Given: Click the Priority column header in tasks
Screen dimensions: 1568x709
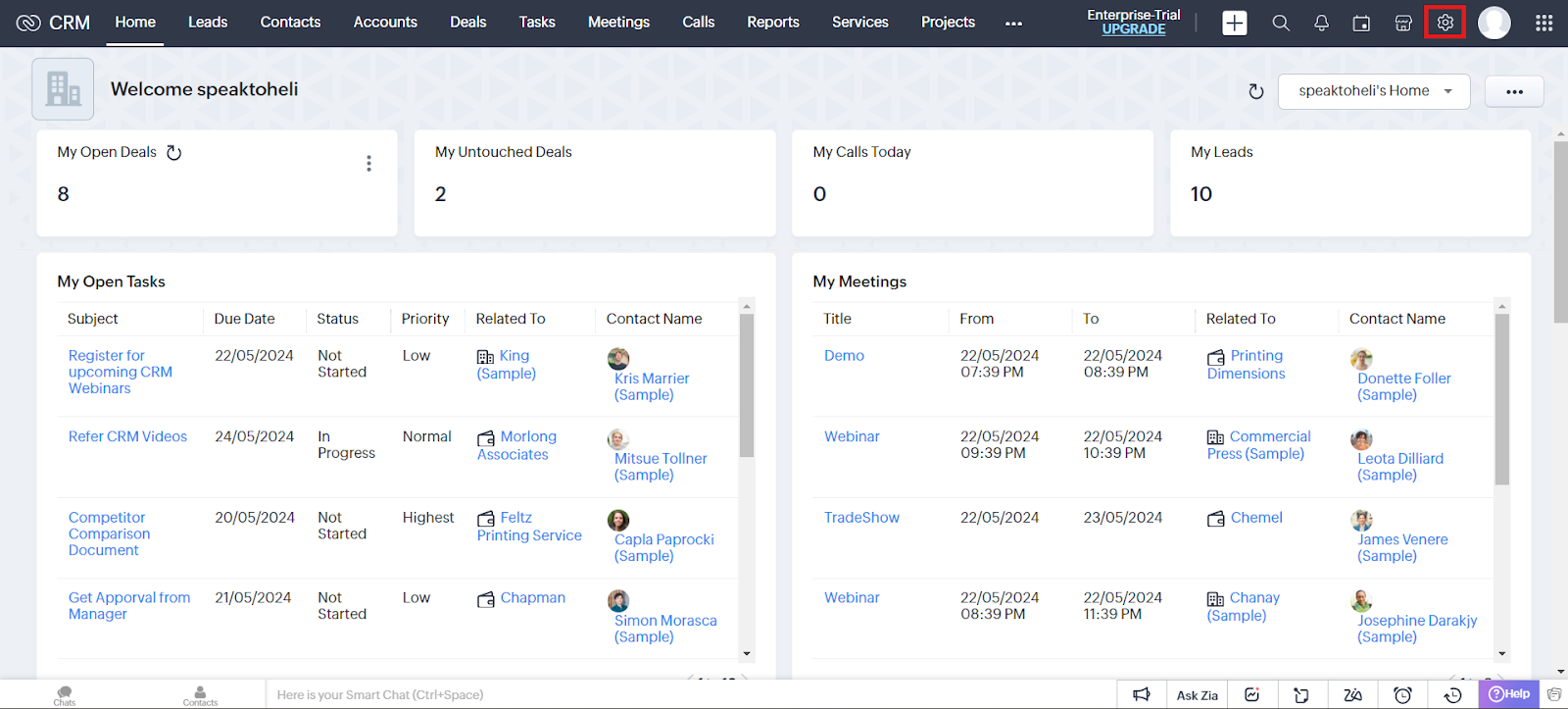Looking at the screenshot, I should point(425,319).
